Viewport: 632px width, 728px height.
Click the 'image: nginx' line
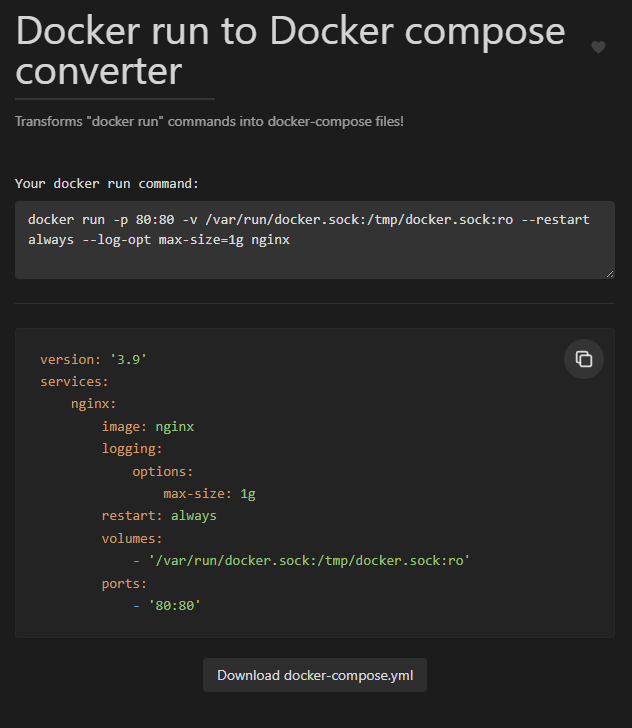click(148, 427)
